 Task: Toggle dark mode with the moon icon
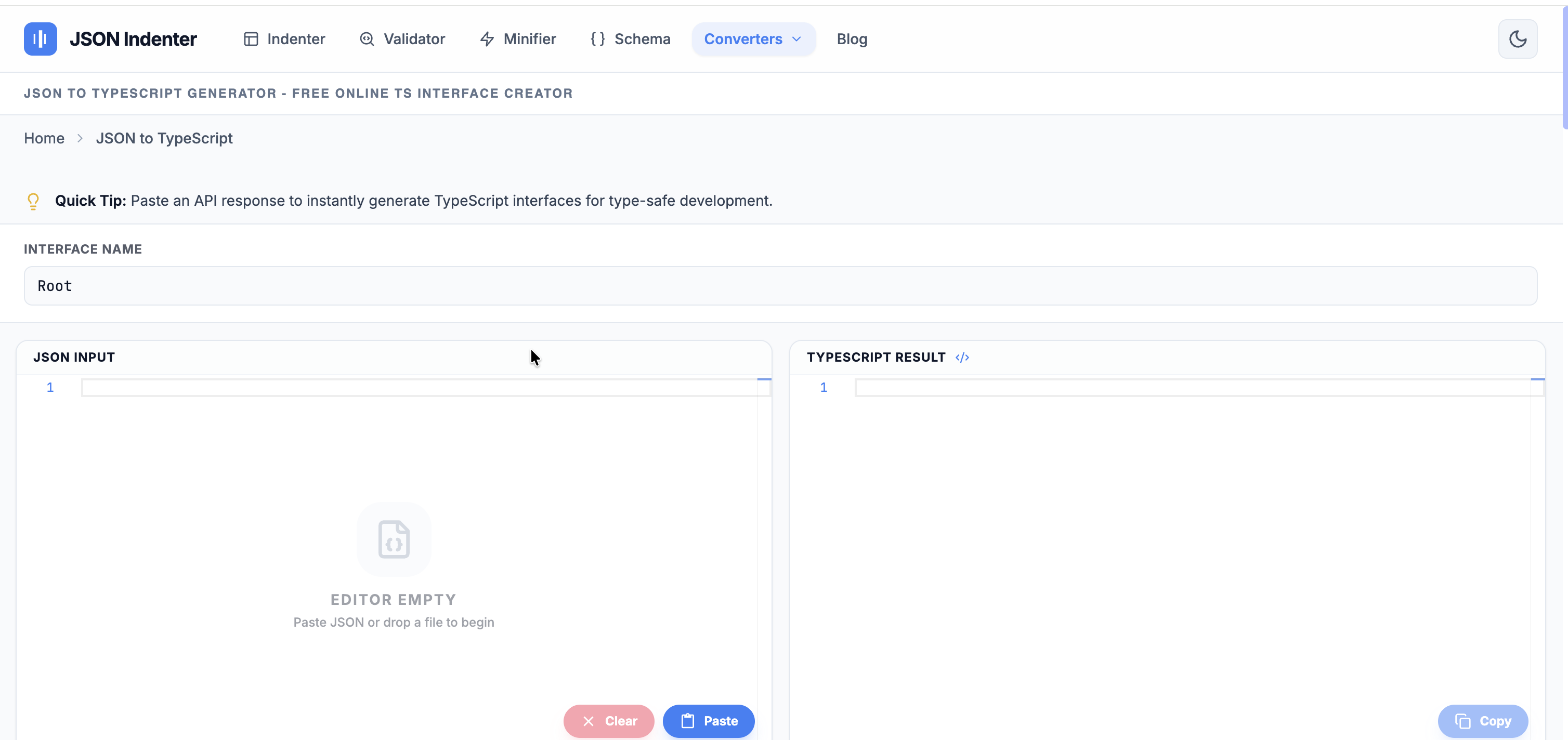point(1518,38)
